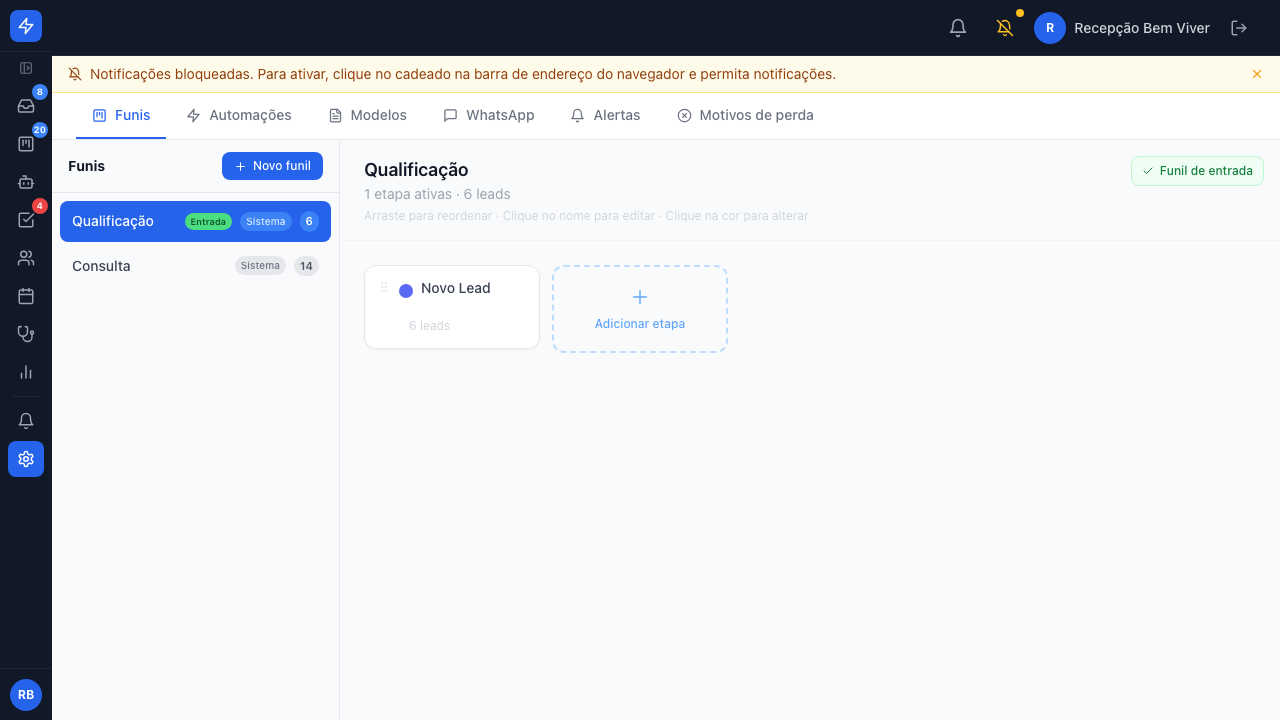Click the Qualificação funnel heading
Viewport: 1280px width, 720px height.
[416, 170]
